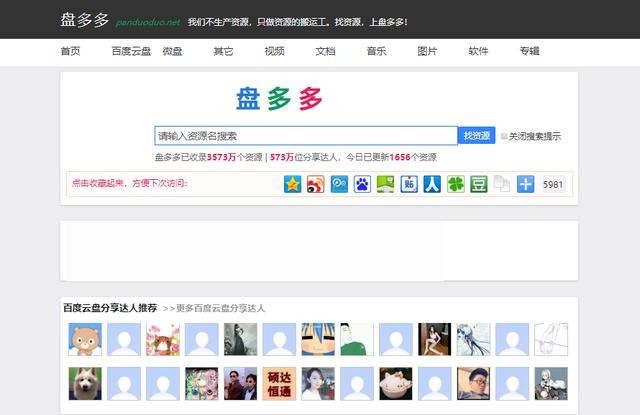Click the panduoduo.net header link
Viewport: 640px width, 415px height.
tap(148, 22)
